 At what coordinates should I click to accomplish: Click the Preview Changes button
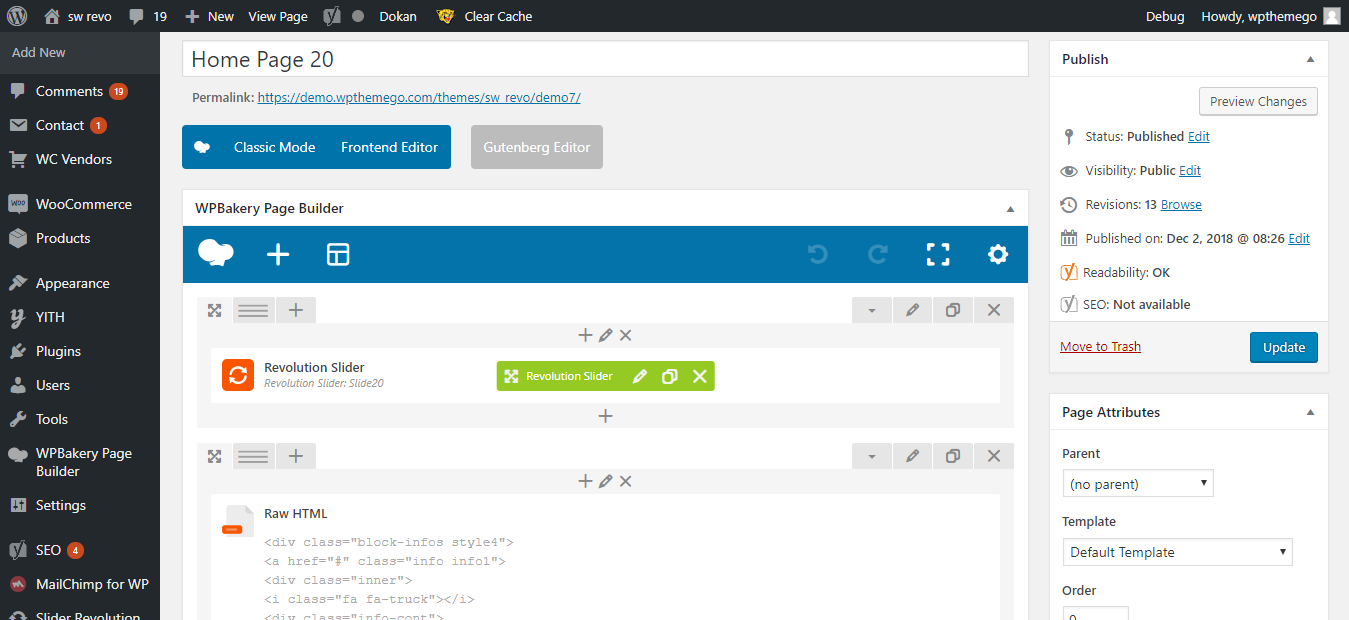coord(1258,101)
